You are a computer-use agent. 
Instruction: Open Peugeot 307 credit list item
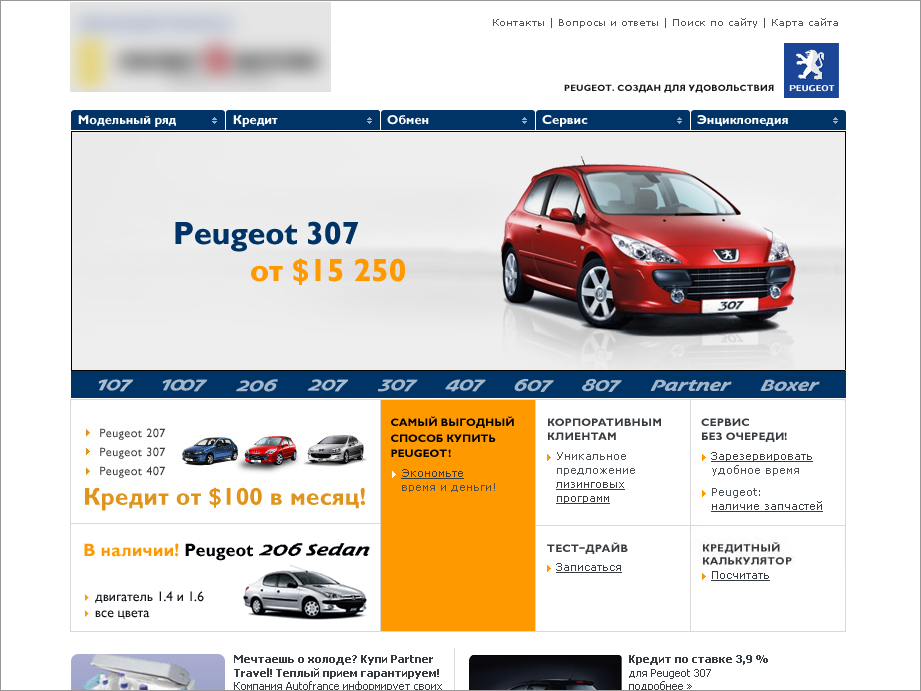pyautogui.click(x=132, y=452)
